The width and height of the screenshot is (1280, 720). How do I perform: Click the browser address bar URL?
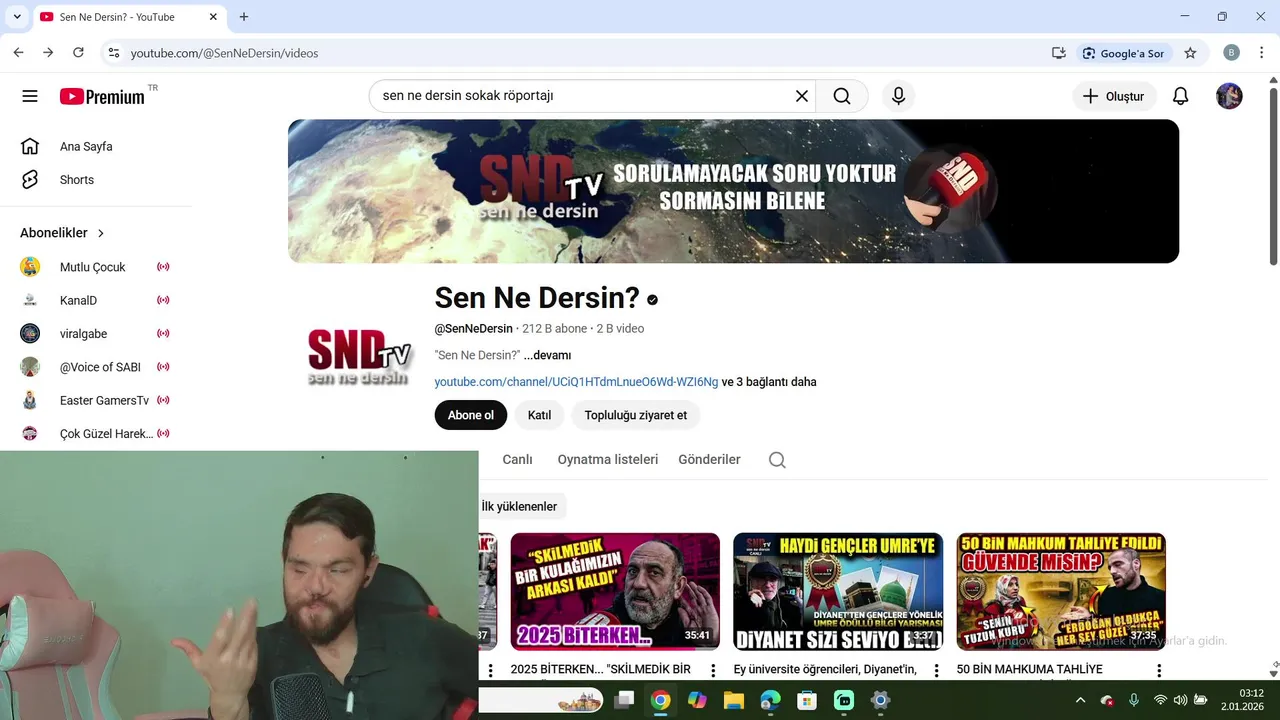tap(225, 53)
